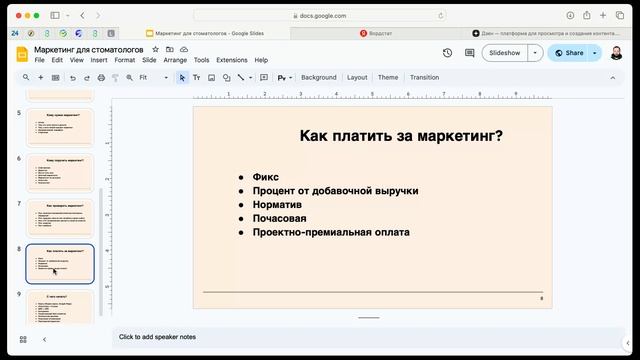Click the Transition button
The height and width of the screenshot is (360, 640).
(424, 78)
